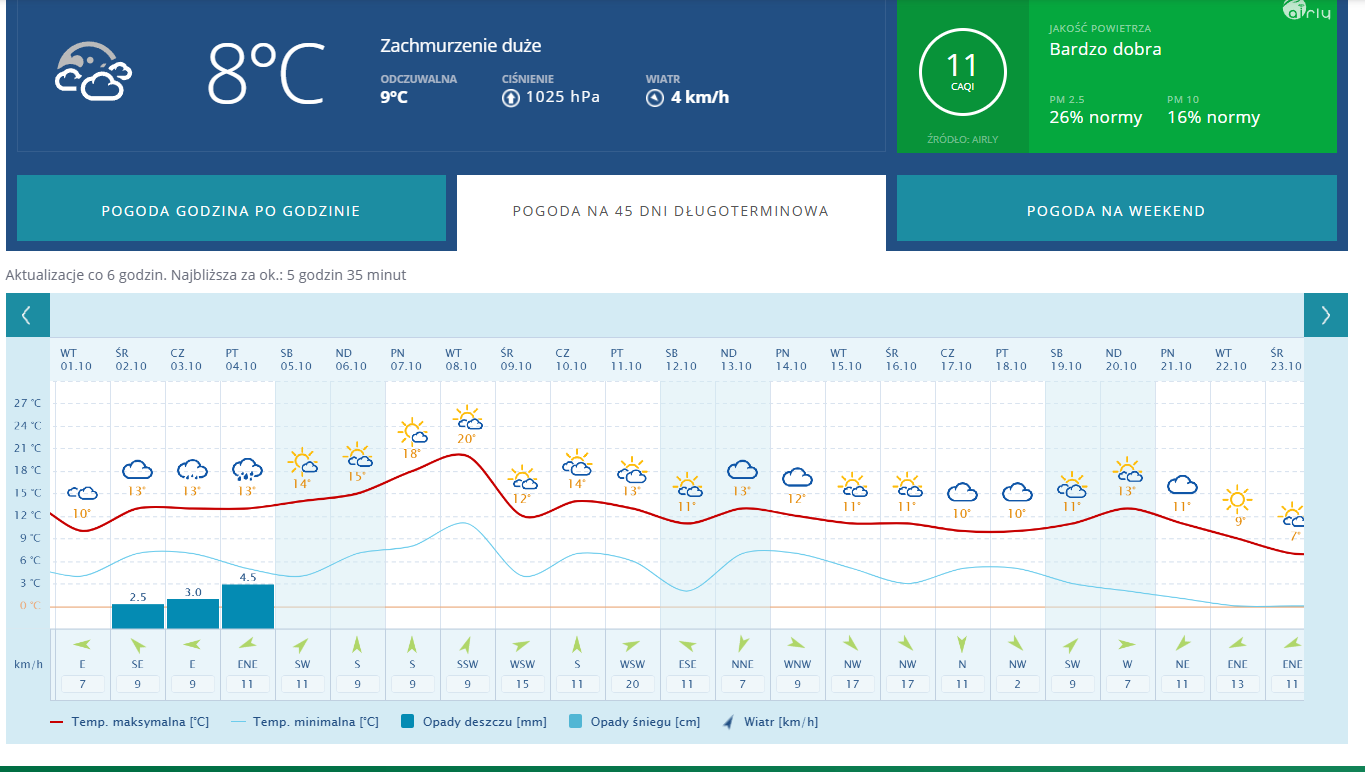The image size is (1365, 772).
Task: Click the sunny icon above 20° on WT 08.10
Action: (467, 418)
